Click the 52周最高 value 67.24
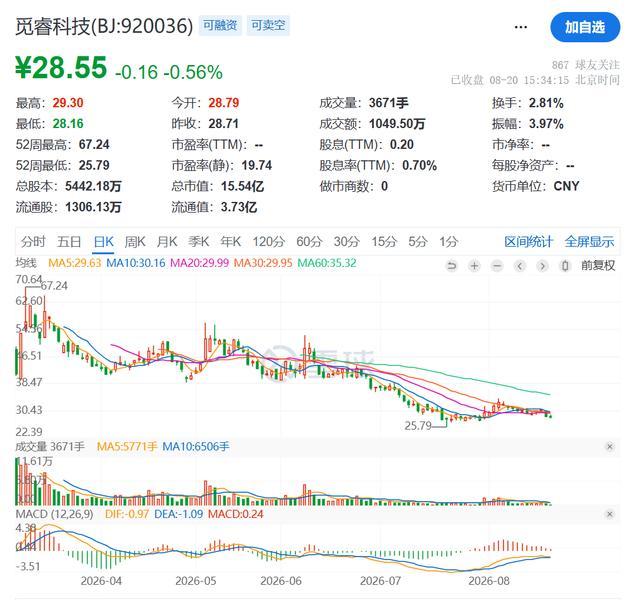 pyautogui.click(x=94, y=144)
